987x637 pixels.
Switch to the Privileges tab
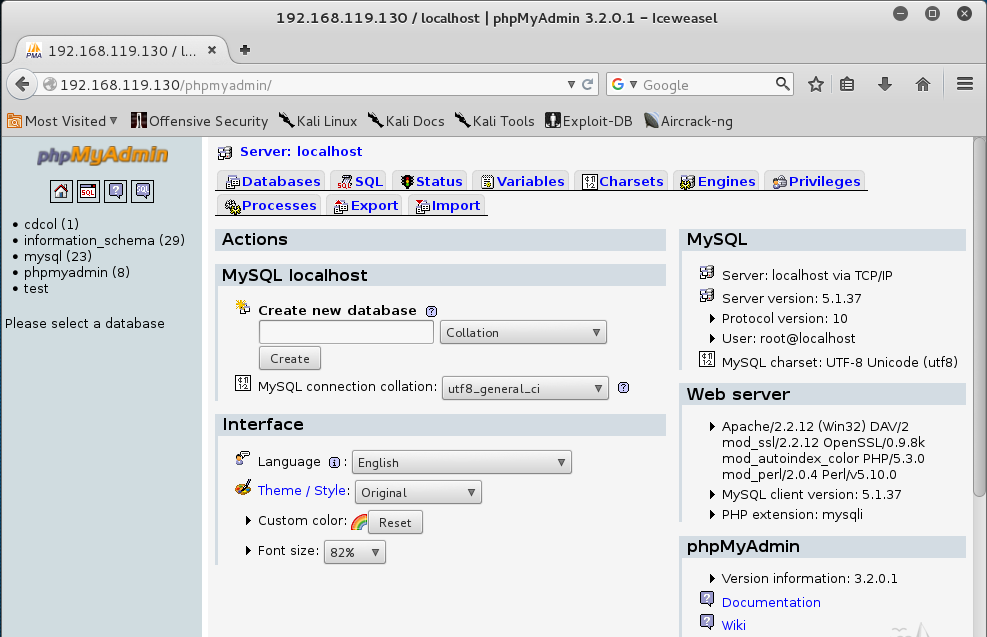coord(816,182)
